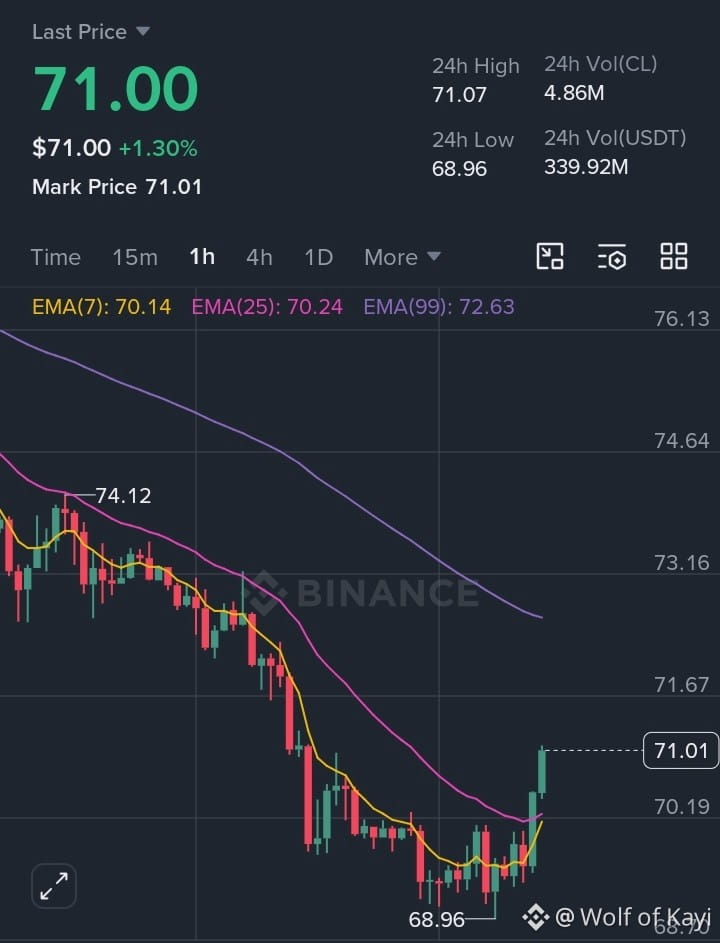720x943 pixels.
Task: Click the 71.67 price axis label
Action: tap(682, 685)
